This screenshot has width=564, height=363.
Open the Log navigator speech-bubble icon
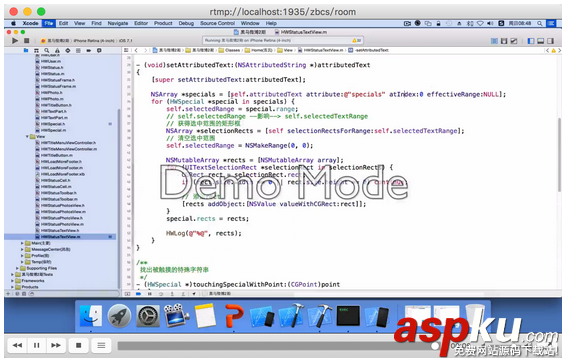[x=99, y=50]
